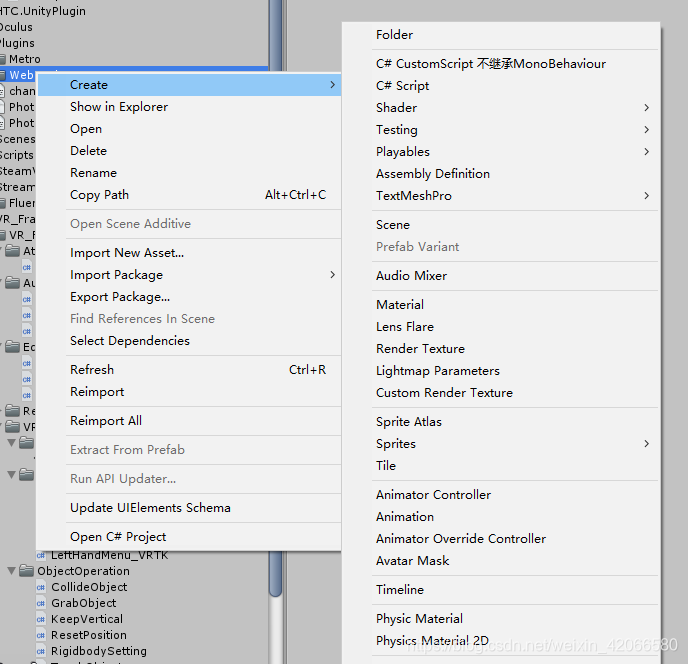Click Reimport
Viewport: 688px width, 664px height.
tap(190, 391)
